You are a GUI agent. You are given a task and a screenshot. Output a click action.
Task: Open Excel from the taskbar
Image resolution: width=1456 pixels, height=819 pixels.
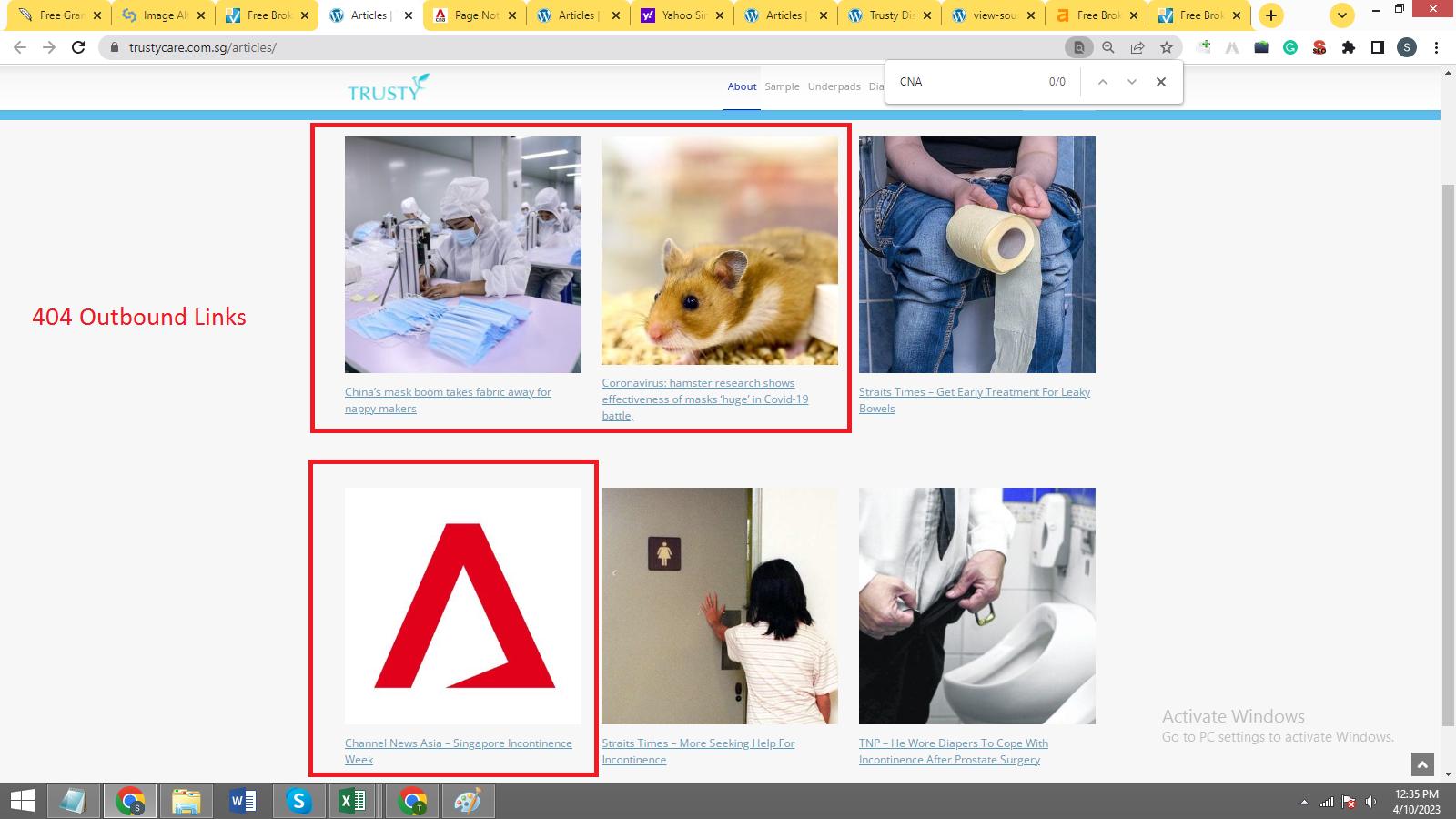(353, 801)
